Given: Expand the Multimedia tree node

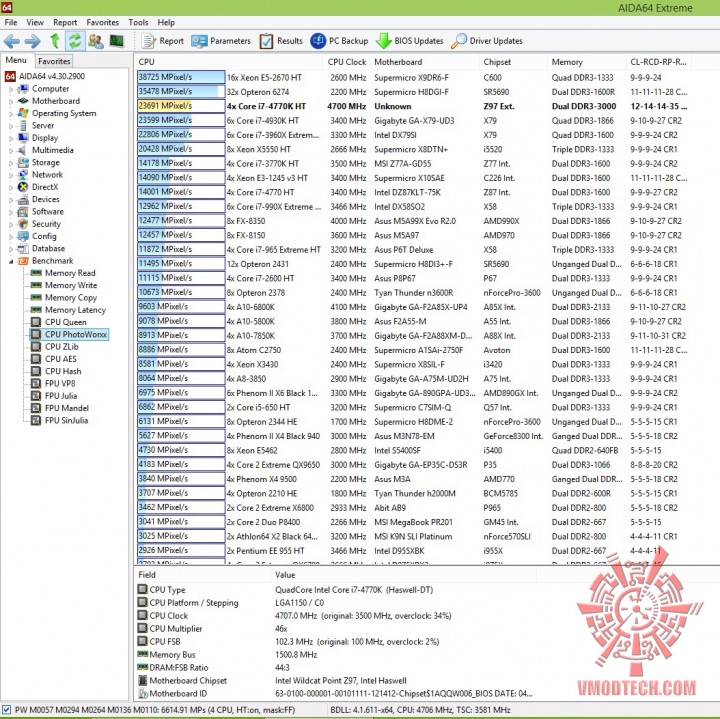Looking at the screenshot, I should coord(11,151).
